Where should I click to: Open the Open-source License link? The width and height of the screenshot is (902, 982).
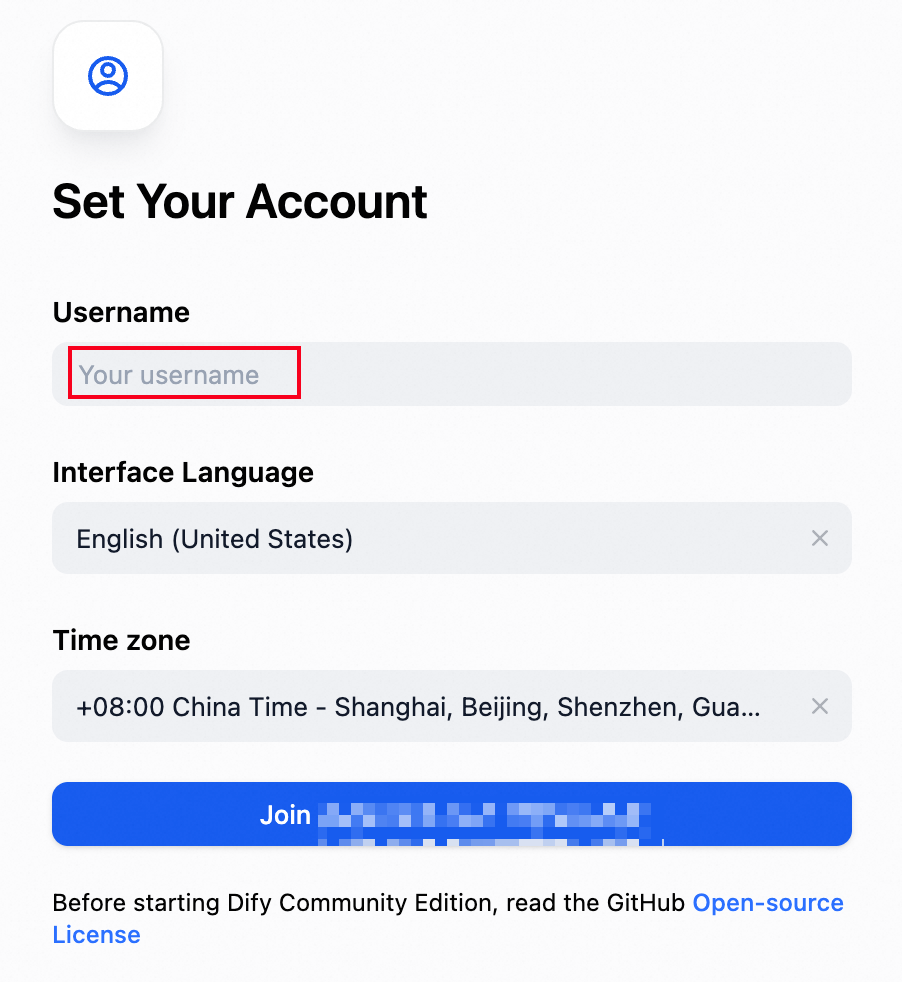[x=768, y=903]
